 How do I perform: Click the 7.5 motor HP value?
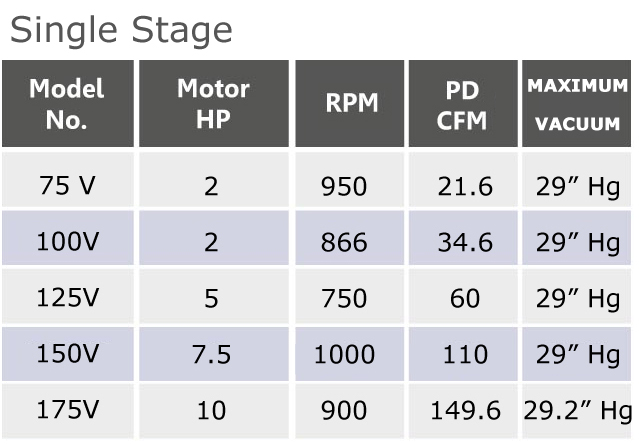point(211,354)
